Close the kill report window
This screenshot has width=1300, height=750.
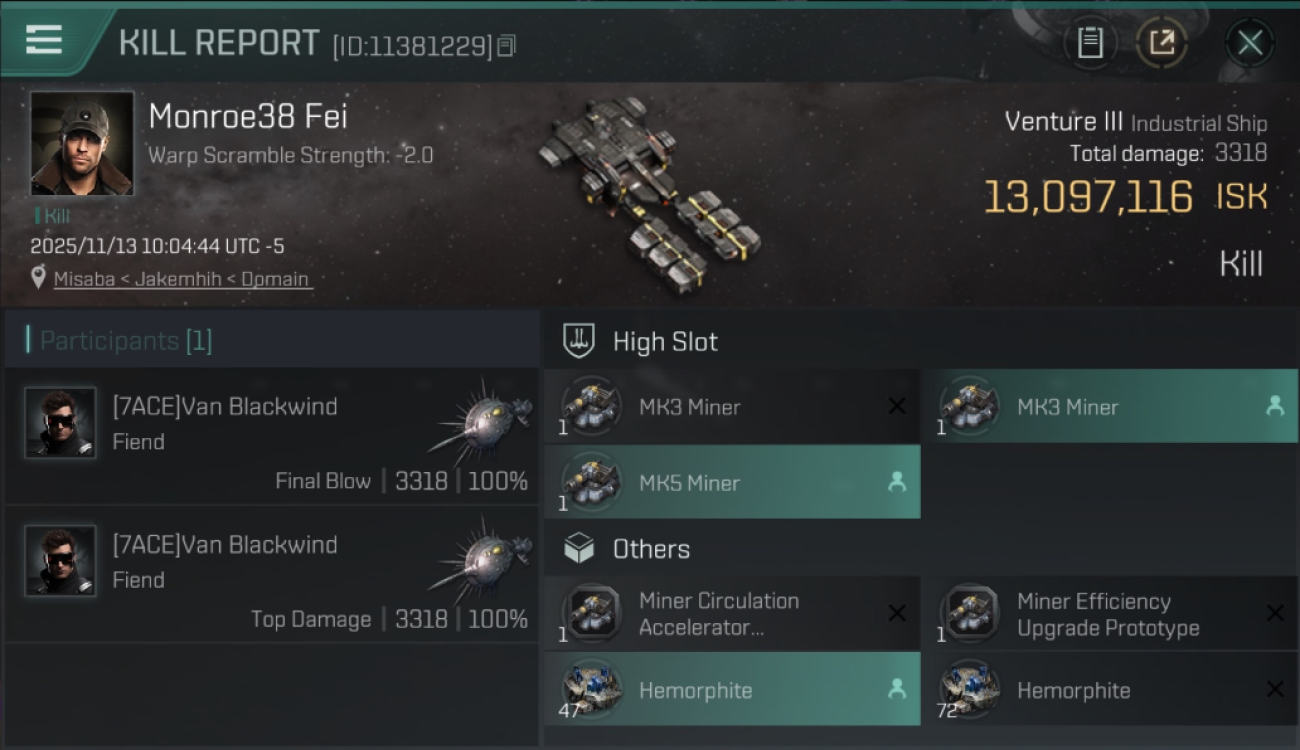pyautogui.click(x=1249, y=42)
